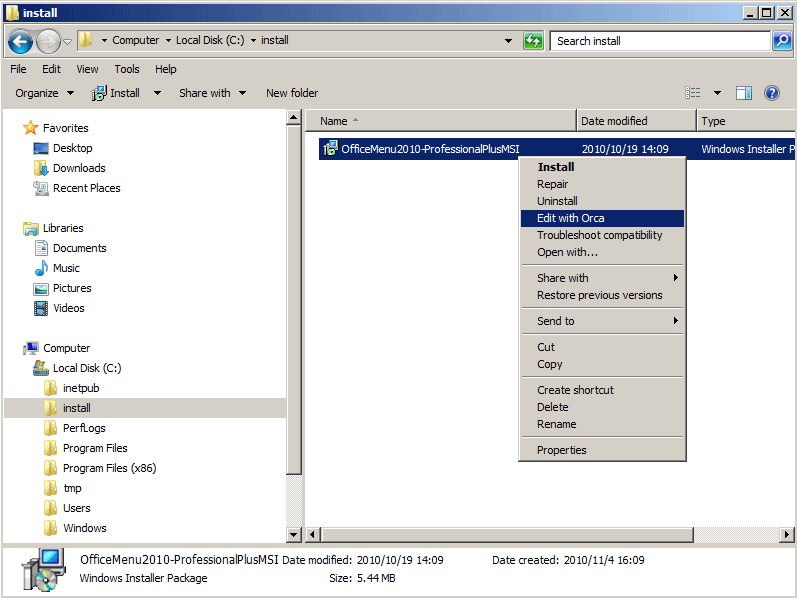The width and height of the screenshot is (797, 598).
Task: Expand Share with submenu in context menu
Action: point(602,278)
